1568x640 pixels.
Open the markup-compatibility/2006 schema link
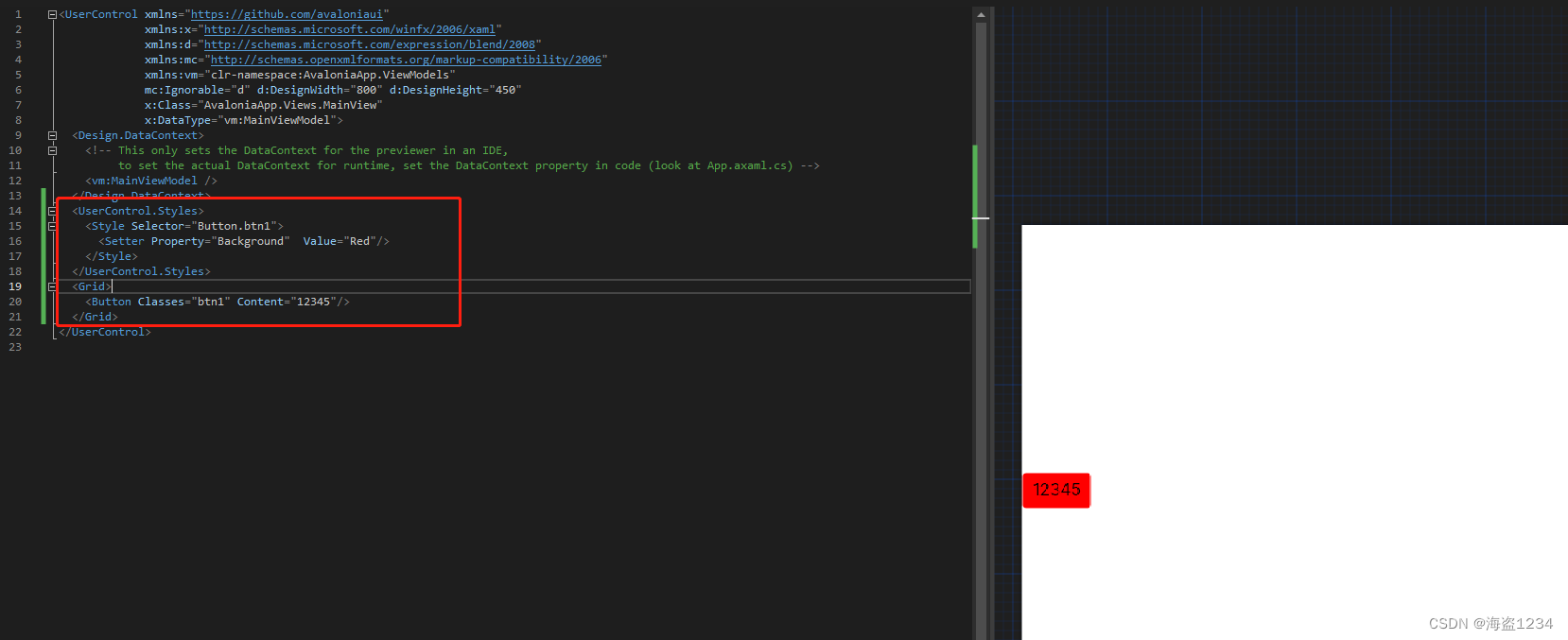(x=406, y=60)
